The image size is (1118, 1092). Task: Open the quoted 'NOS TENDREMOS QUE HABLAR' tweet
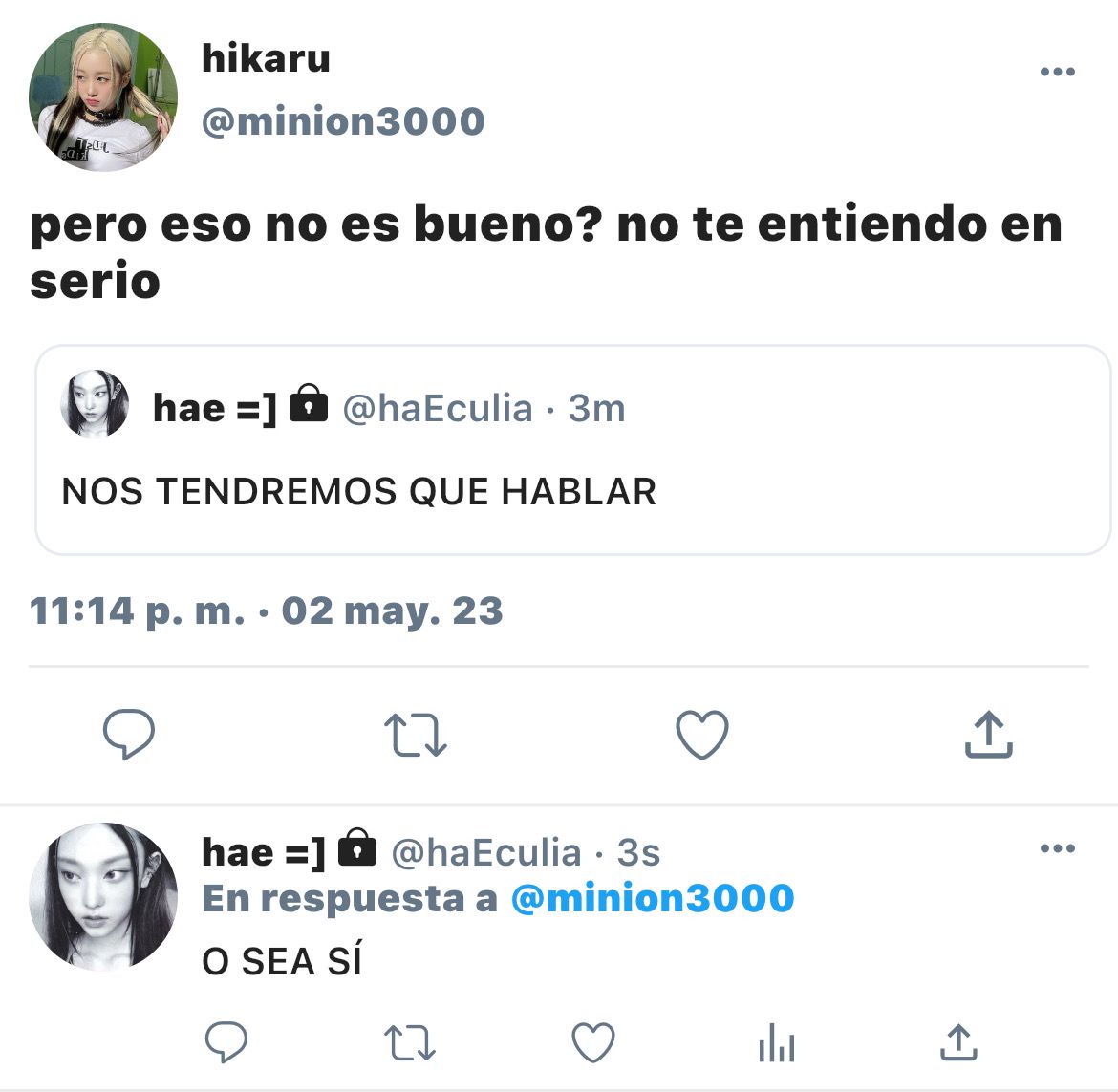tap(572, 450)
